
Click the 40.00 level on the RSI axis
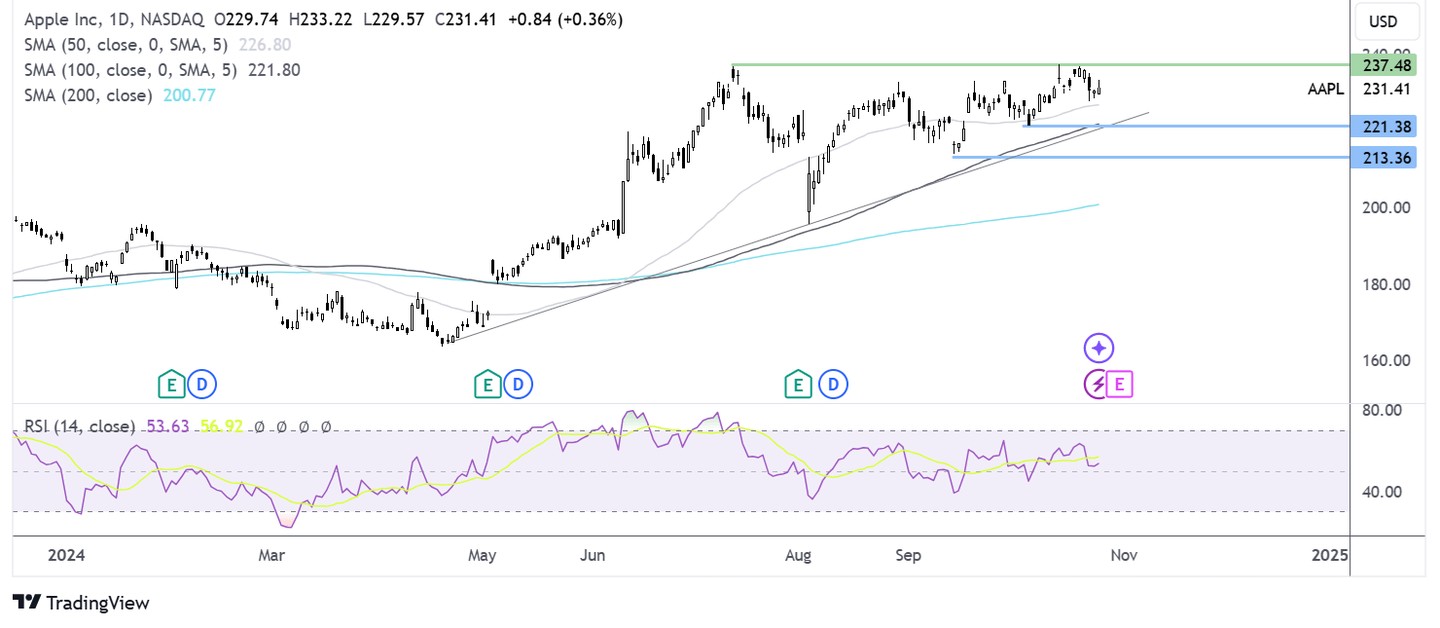pos(1384,492)
